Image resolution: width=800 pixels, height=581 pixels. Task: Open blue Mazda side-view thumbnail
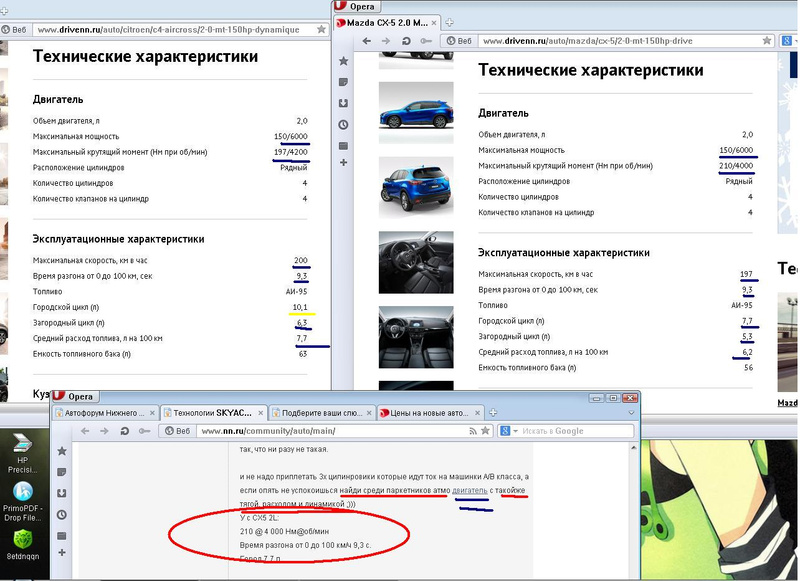tap(416, 112)
